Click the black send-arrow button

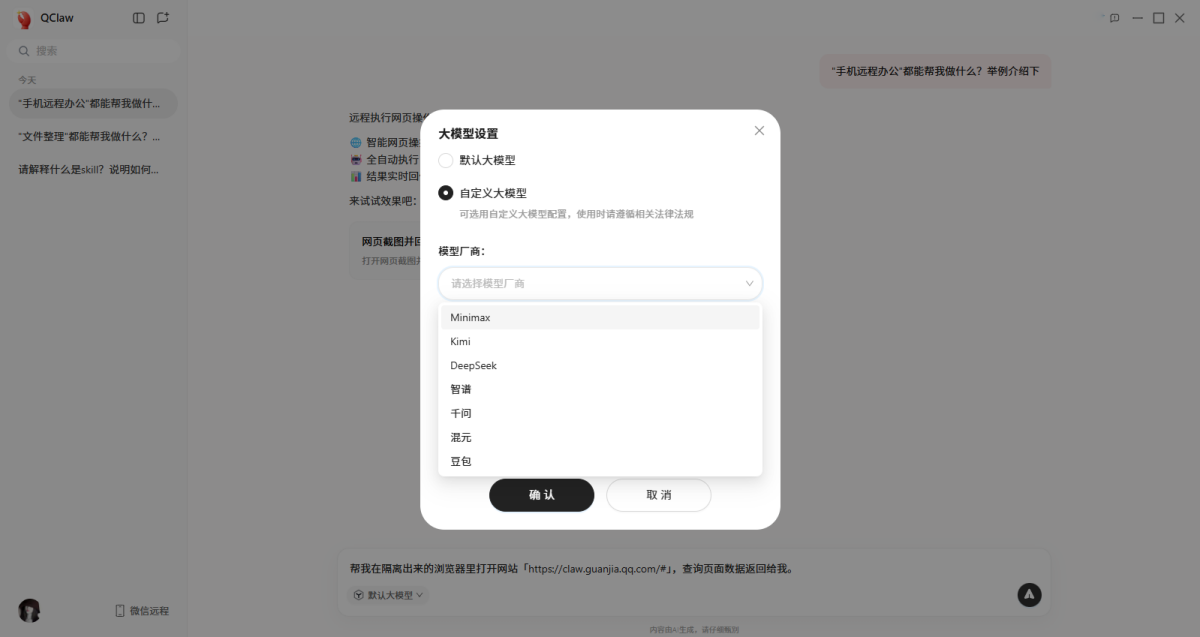(x=1029, y=595)
